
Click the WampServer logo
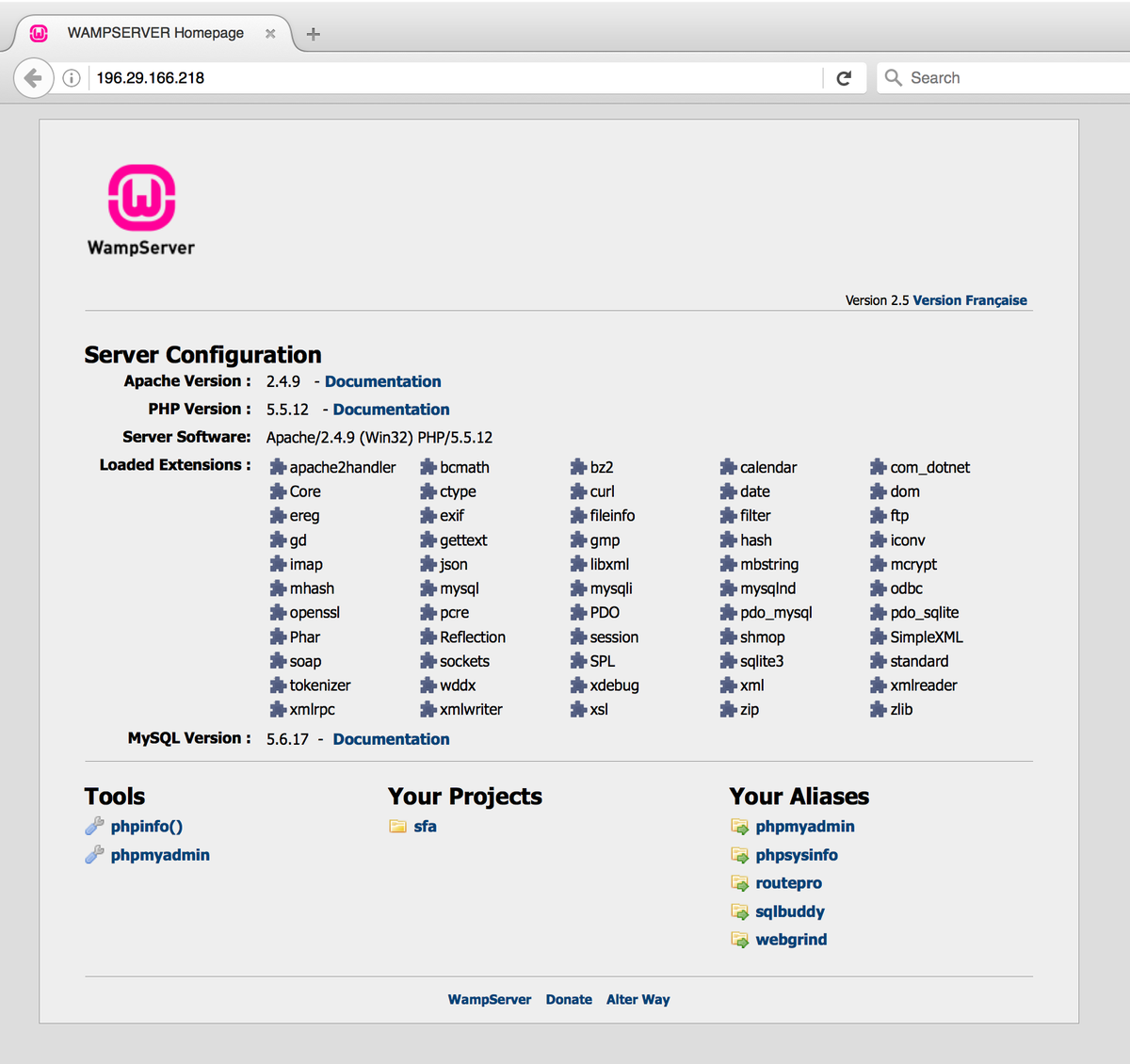tap(141, 209)
